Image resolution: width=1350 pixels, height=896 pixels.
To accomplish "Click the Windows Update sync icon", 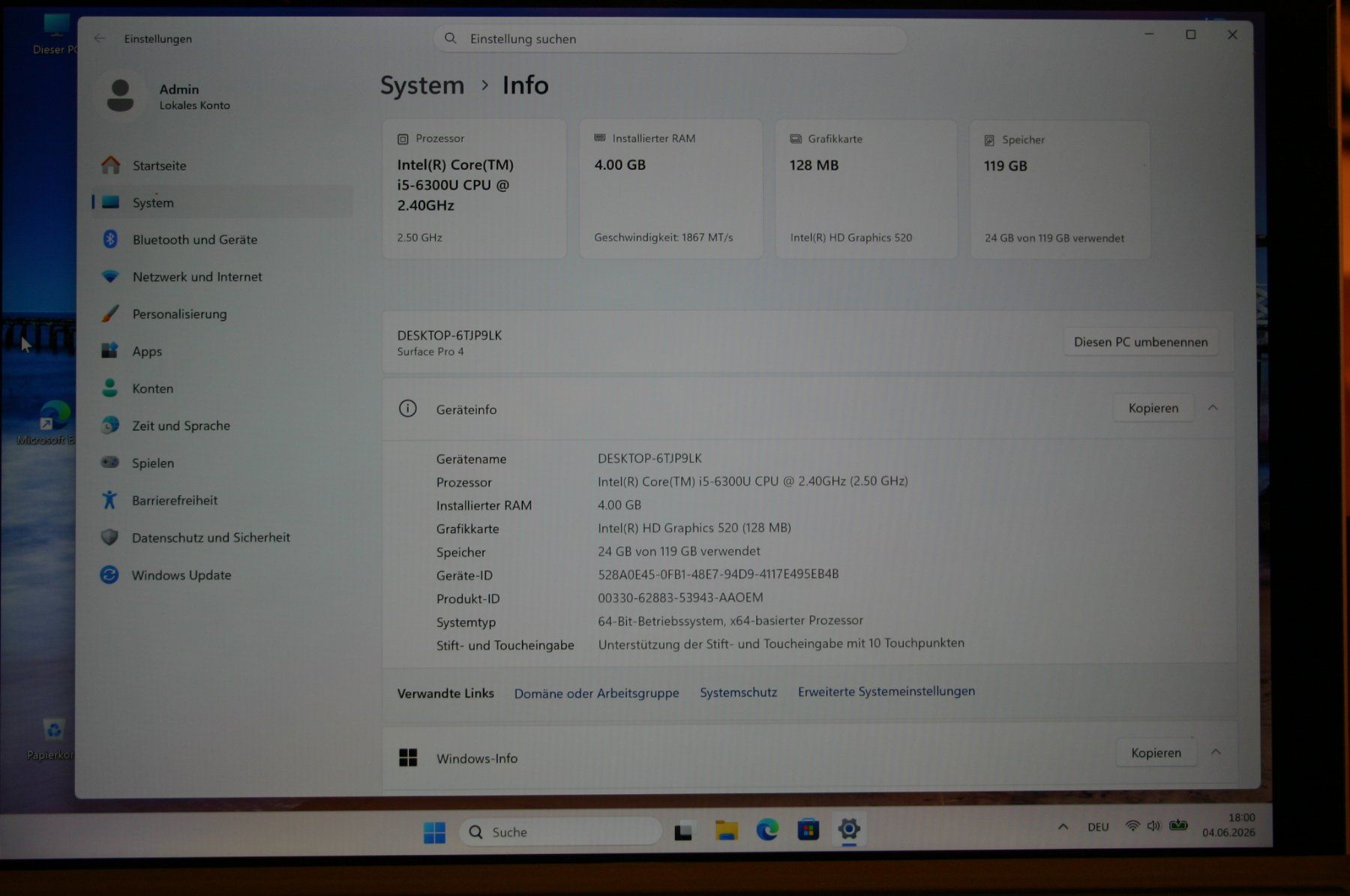I will coord(109,575).
